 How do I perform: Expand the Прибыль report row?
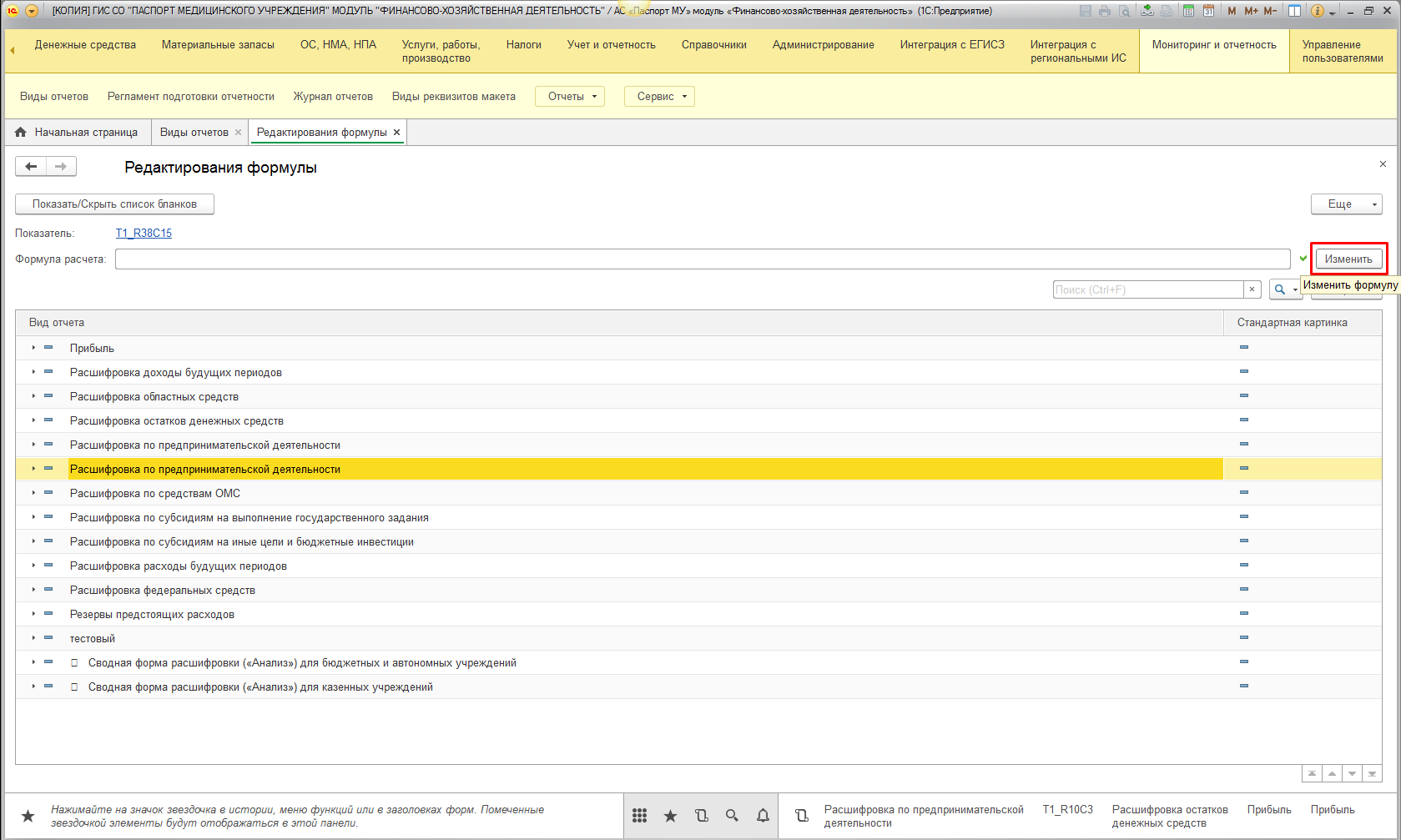coord(33,348)
